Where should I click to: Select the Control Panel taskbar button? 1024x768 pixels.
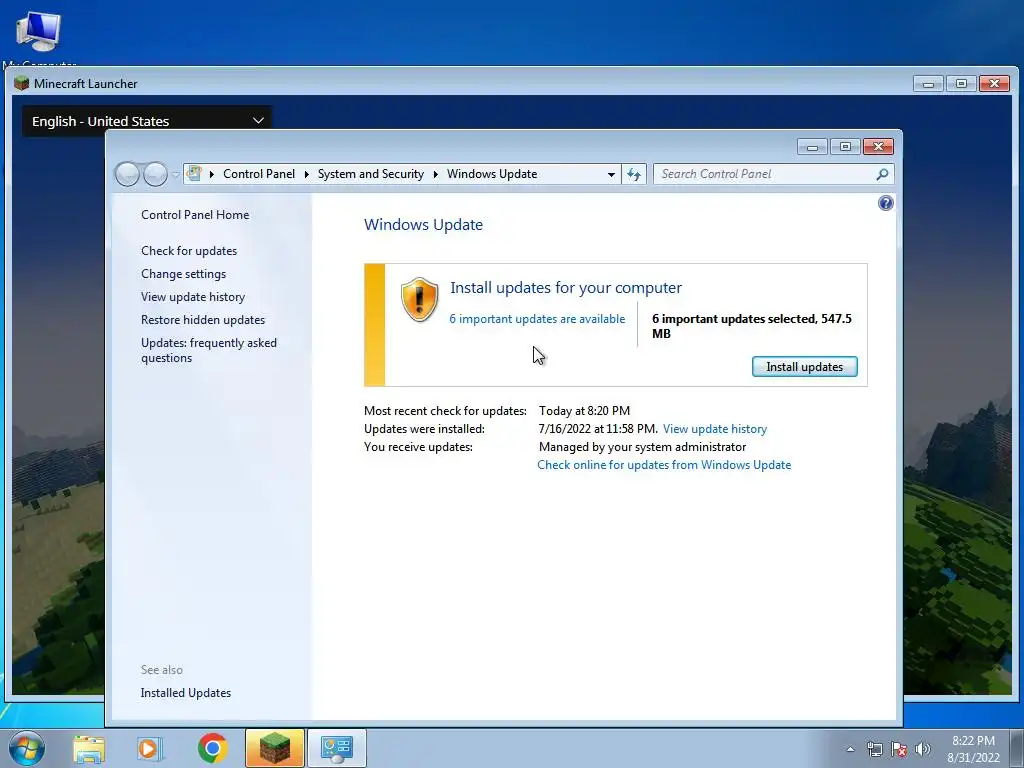(337, 748)
